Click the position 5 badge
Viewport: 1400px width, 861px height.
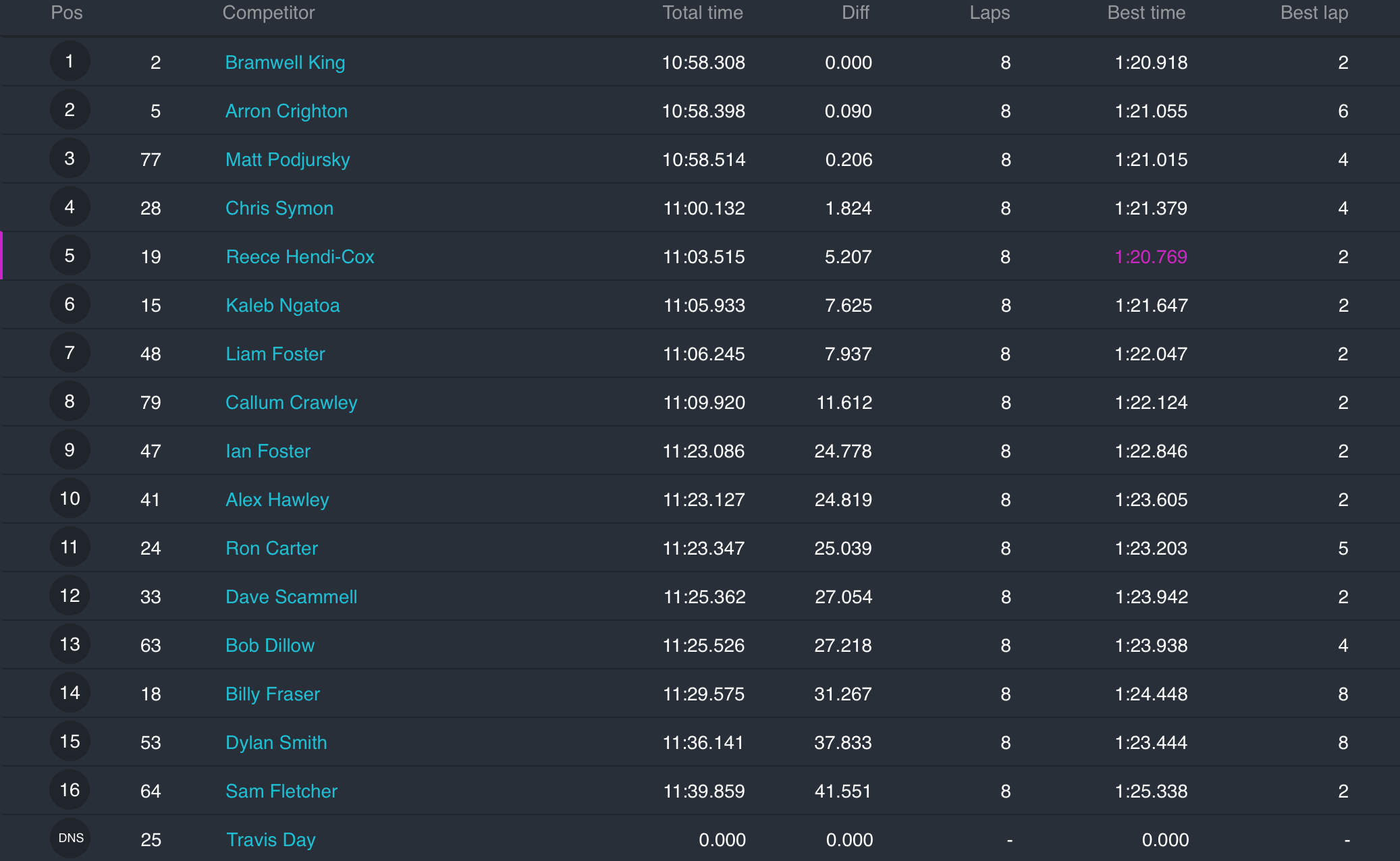point(70,256)
